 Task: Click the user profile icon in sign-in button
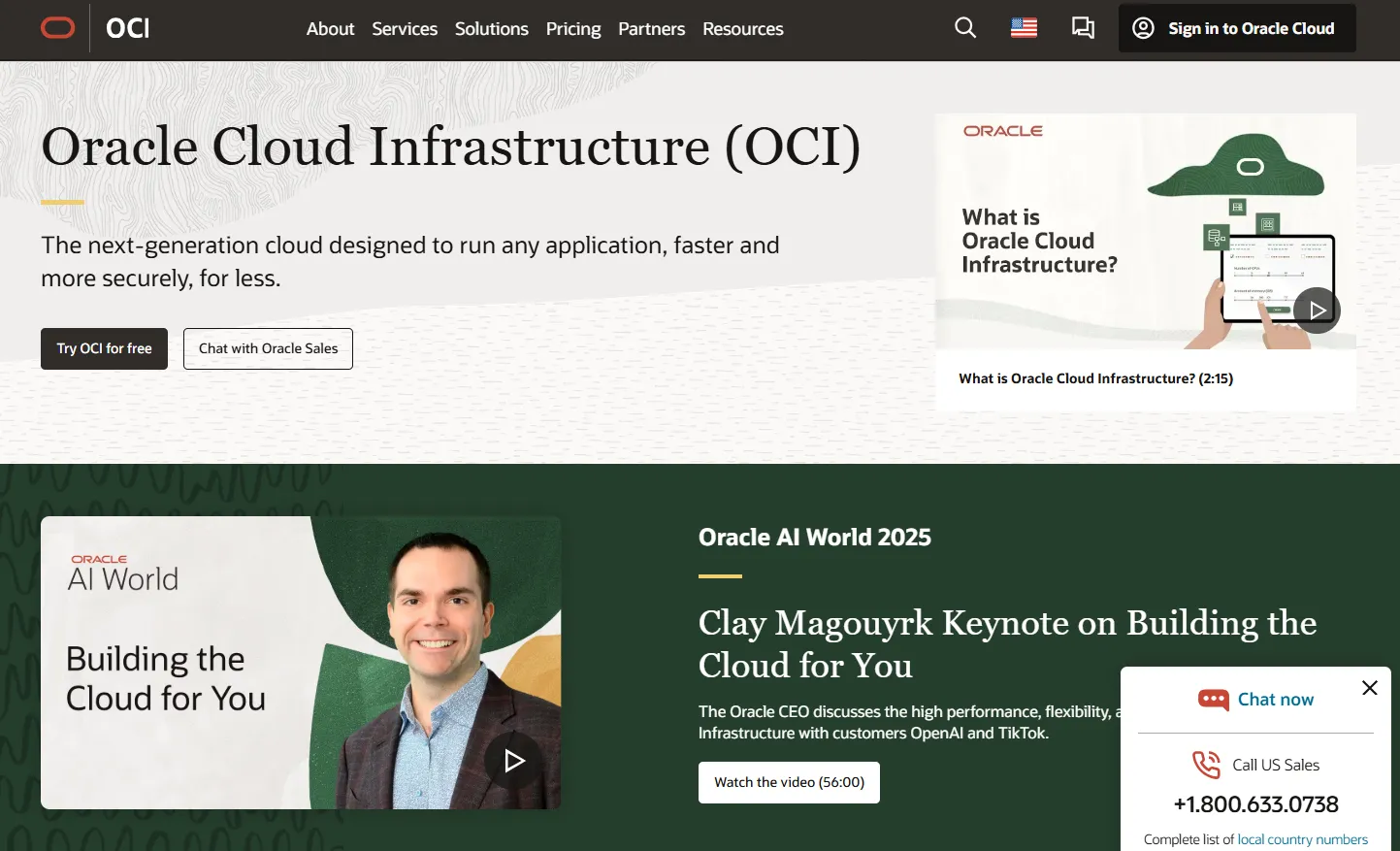1143,28
